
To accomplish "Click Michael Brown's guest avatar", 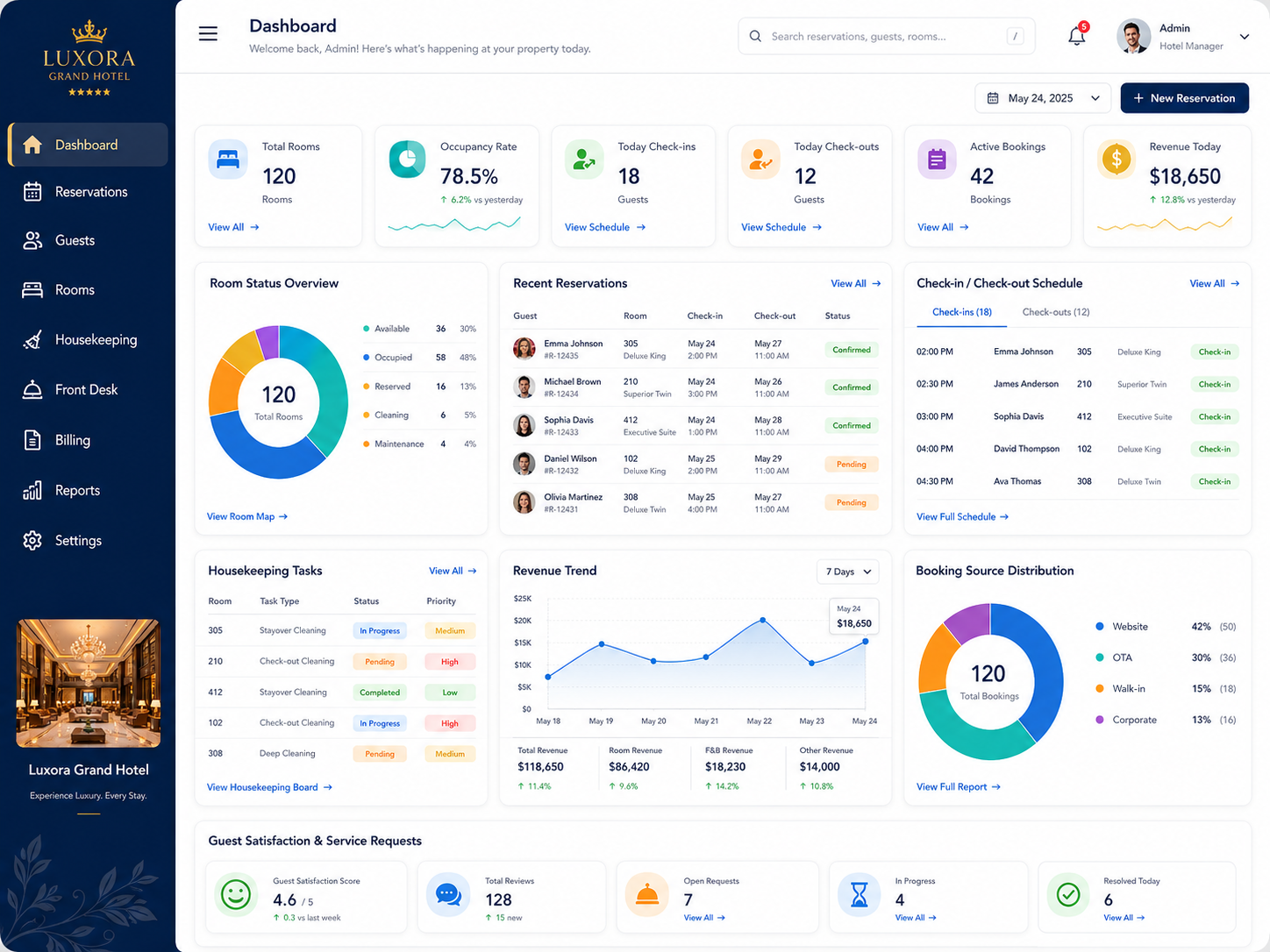I will coord(524,387).
